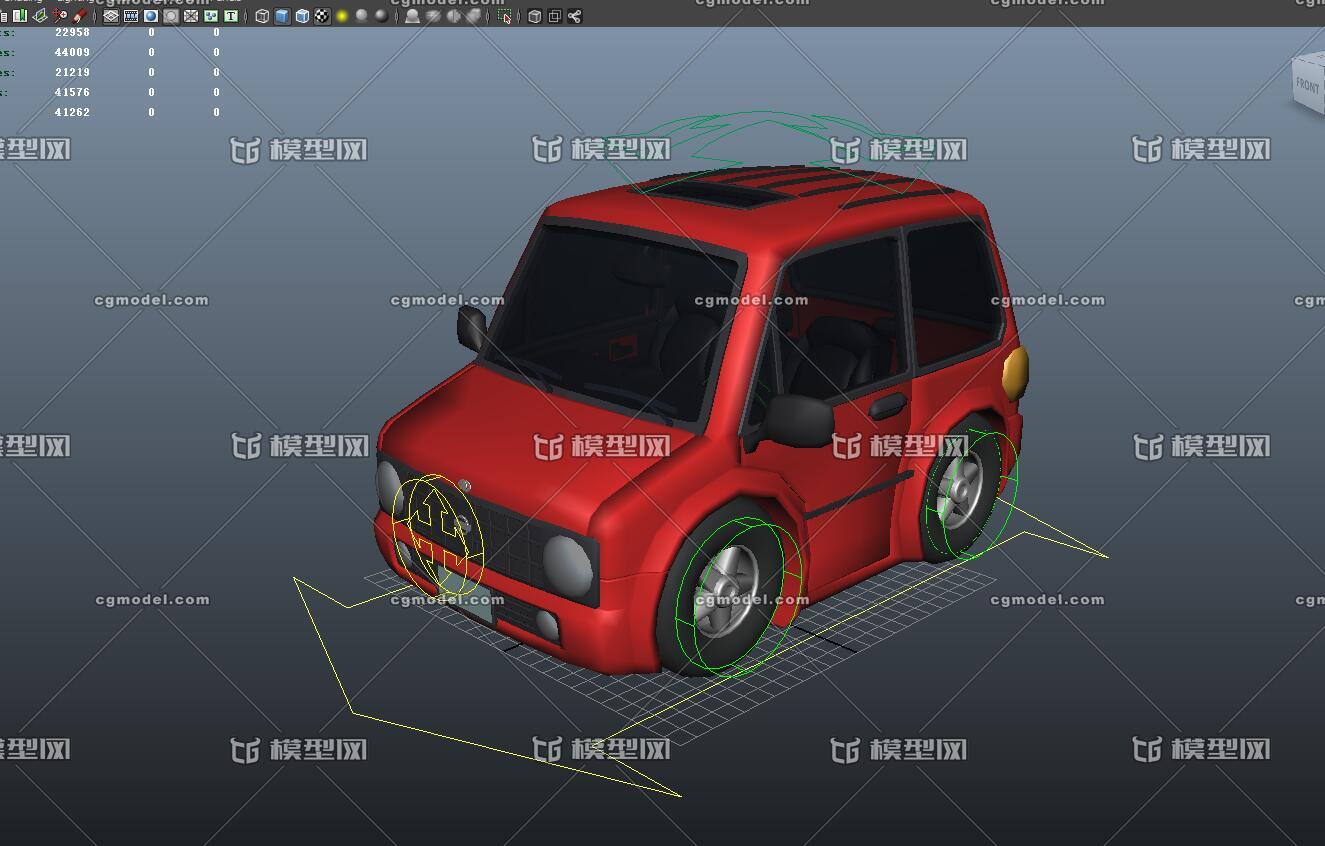Toggle the film gate filmstrip icon
Image resolution: width=1325 pixels, height=846 pixels.
pos(131,16)
